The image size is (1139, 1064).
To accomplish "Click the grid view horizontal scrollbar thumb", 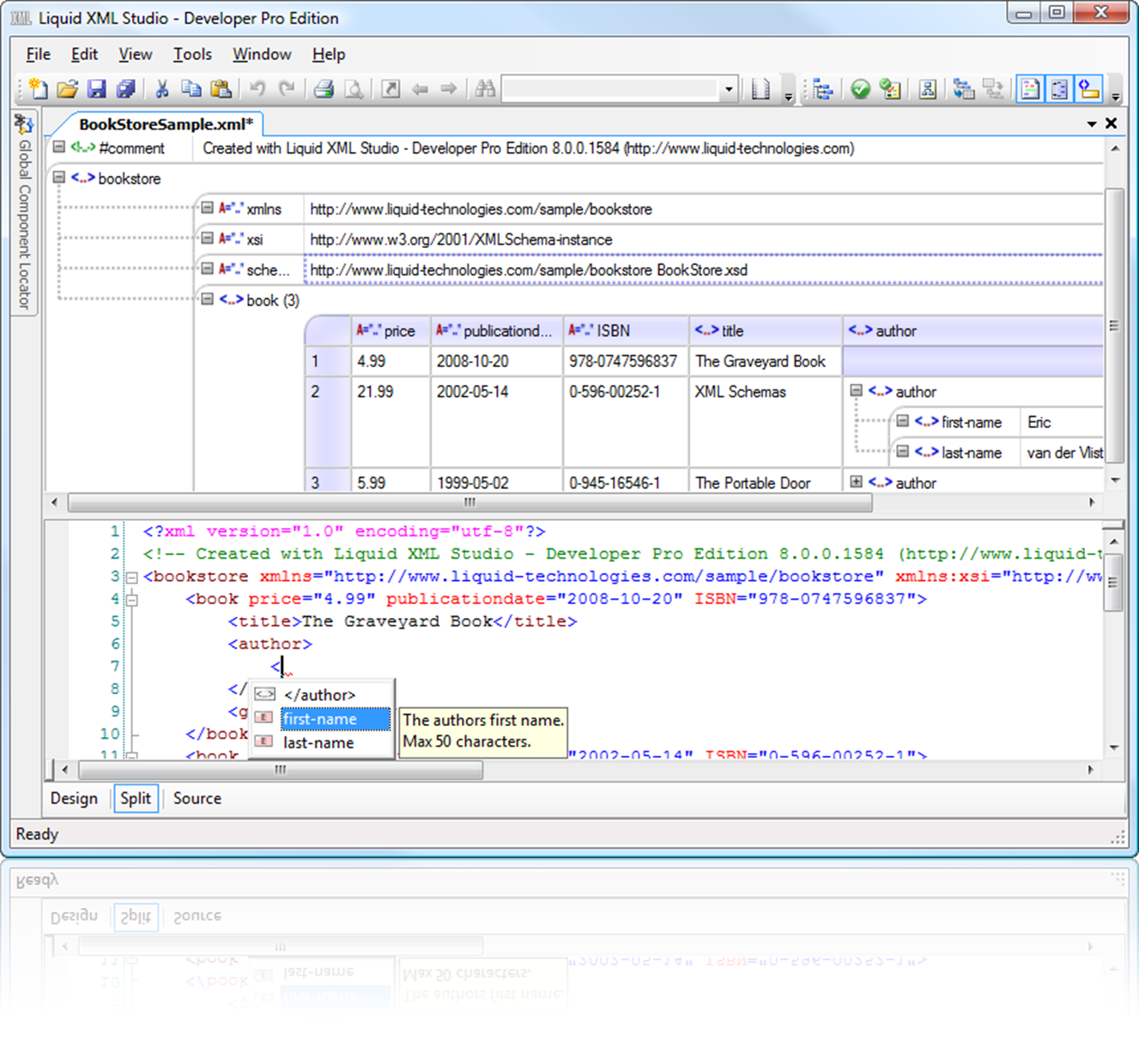I will pos(470,502).
